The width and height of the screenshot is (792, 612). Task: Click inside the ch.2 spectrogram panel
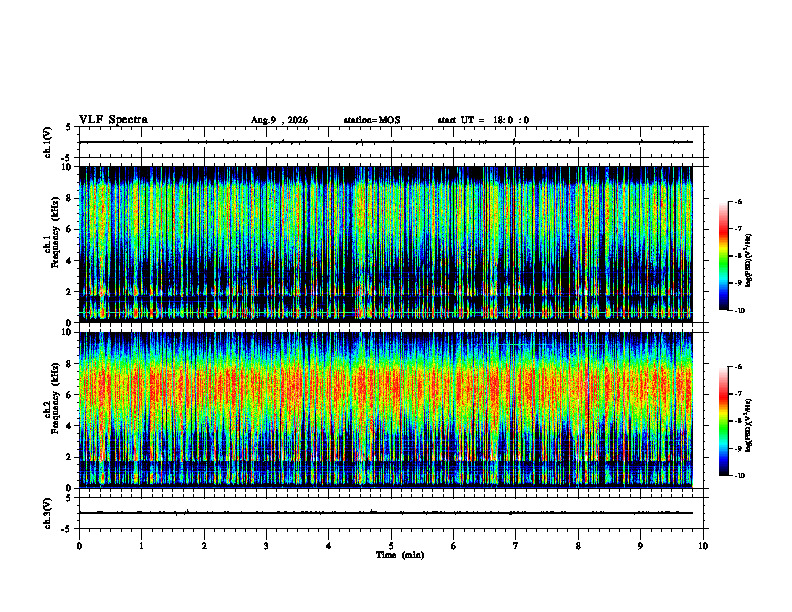(x=385, y=410)
